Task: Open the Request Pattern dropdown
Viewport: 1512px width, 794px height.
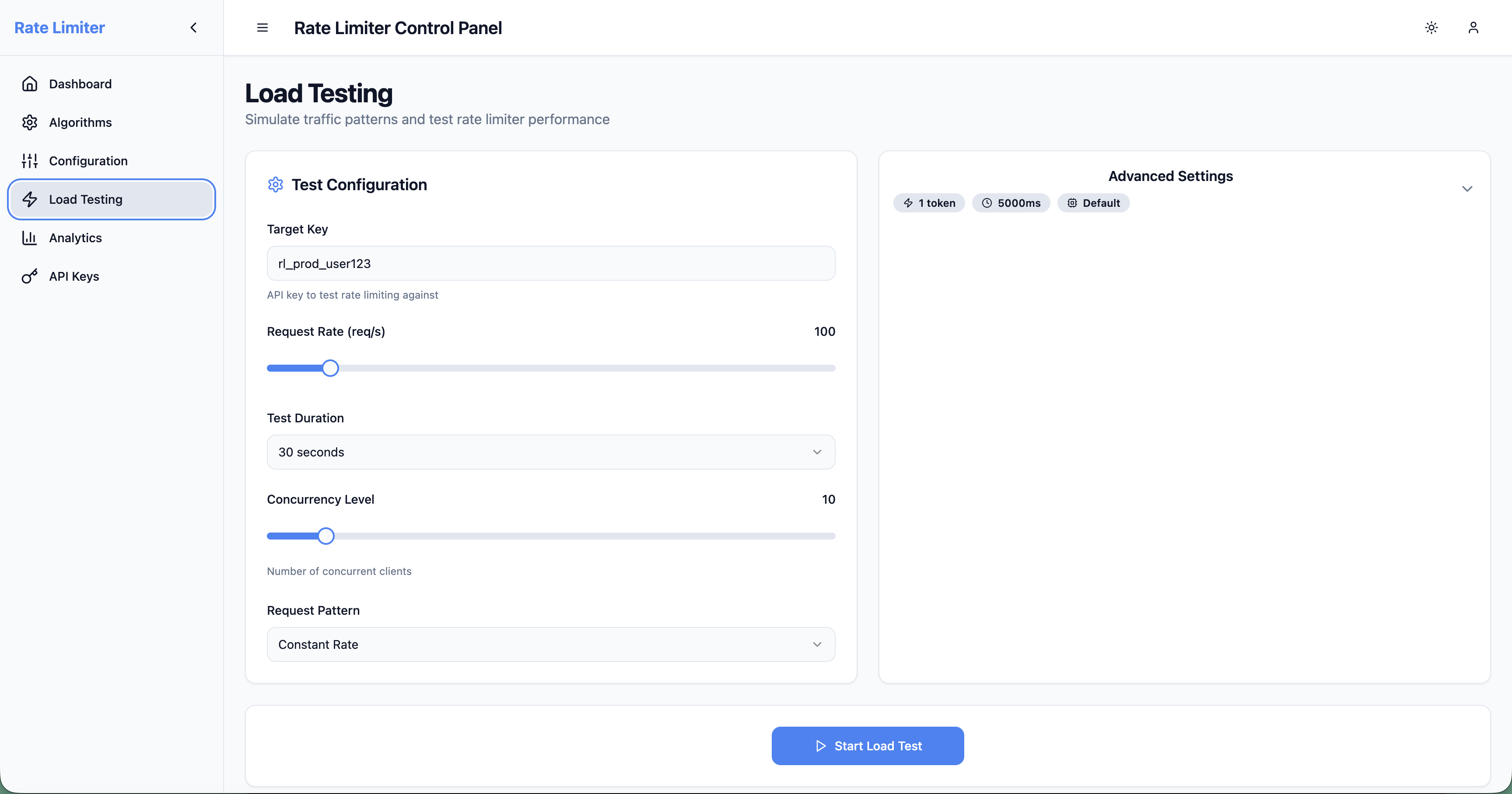Action: point(550,644)
